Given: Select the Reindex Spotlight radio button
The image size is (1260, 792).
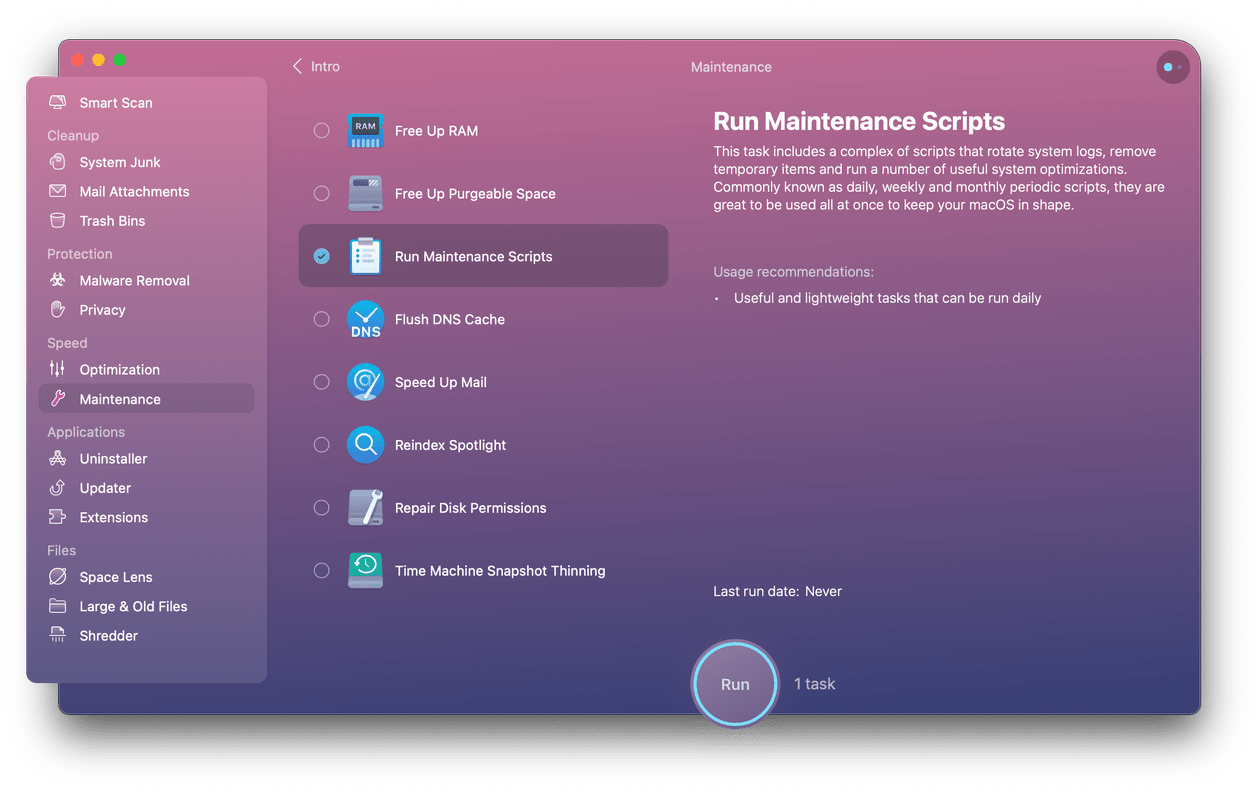Looking at the screenshot, I should [321, 444].
